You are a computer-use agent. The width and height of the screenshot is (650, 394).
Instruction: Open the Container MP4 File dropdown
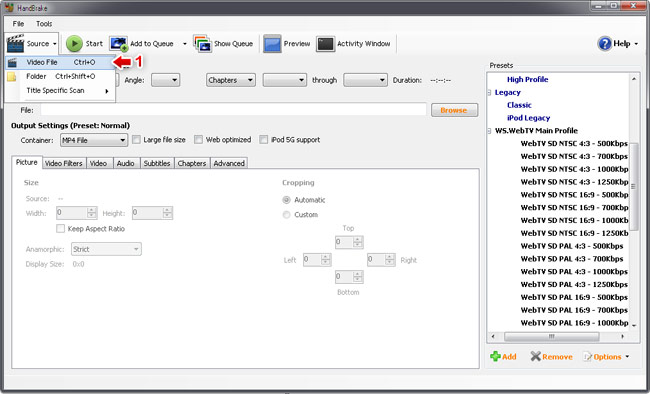[x=94, y=140]
